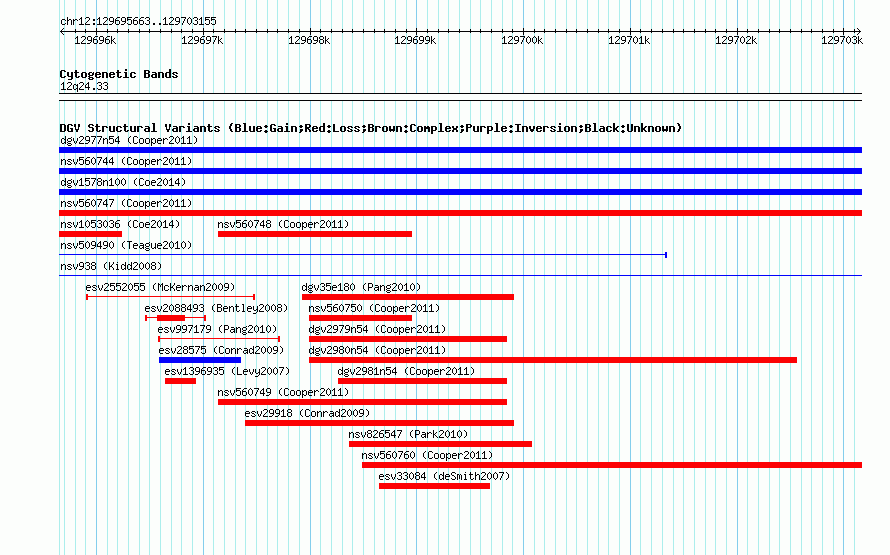Screen dimensions: 890x555
Task: Open esv2088493 (Bentley2008) label
Action: point(216,308)
